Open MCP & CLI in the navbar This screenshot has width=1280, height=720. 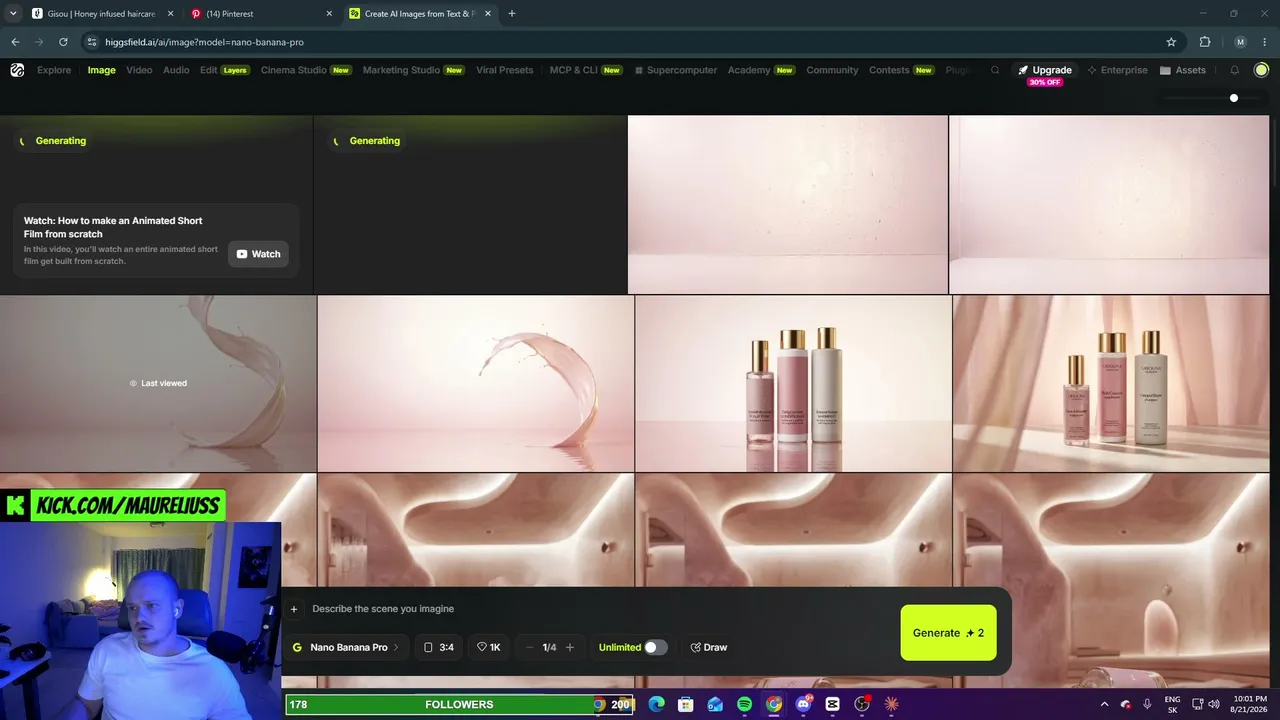coord(586,70)
